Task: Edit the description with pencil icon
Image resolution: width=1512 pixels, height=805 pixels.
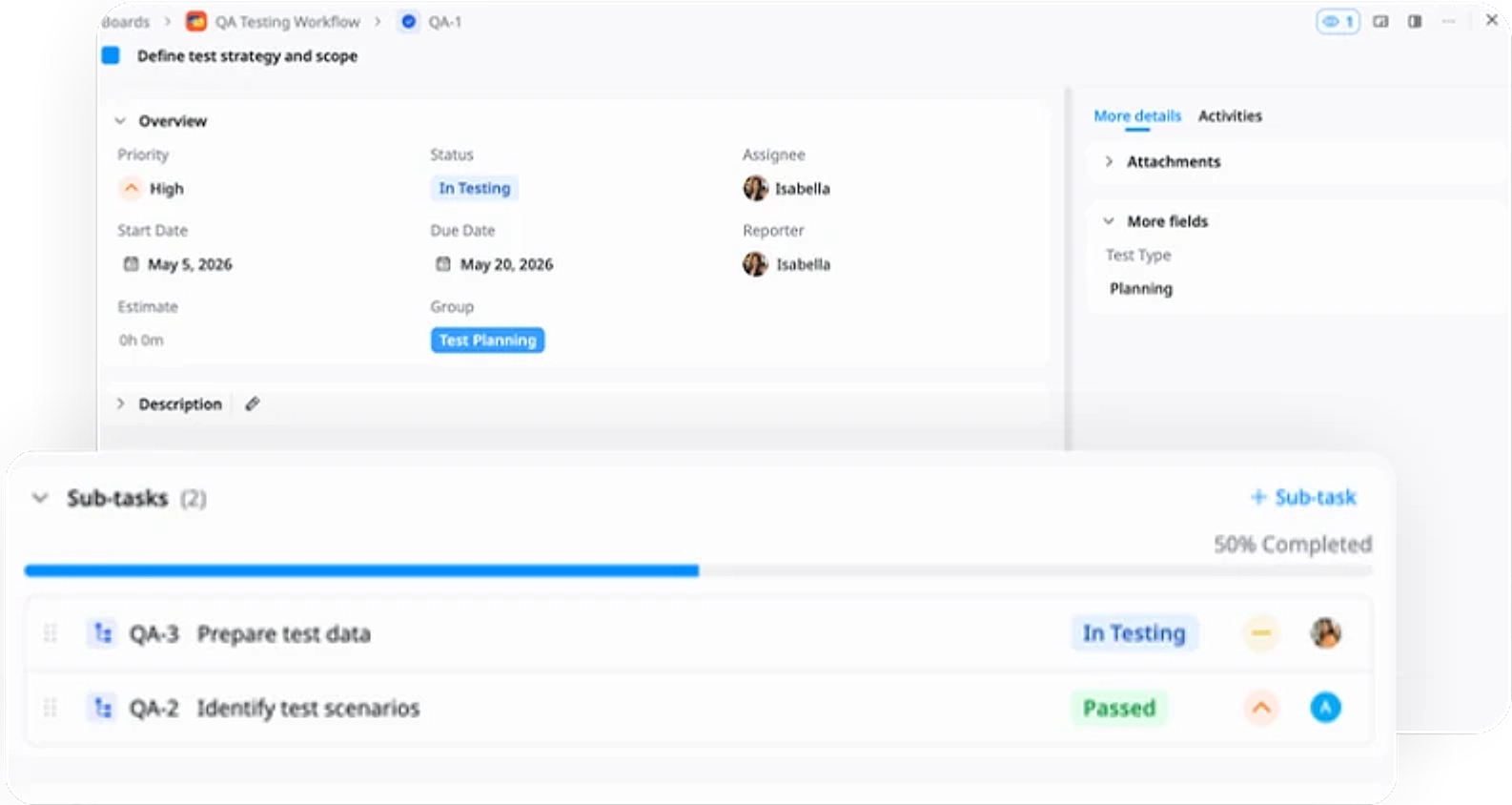Action: (x=253, y=403)
